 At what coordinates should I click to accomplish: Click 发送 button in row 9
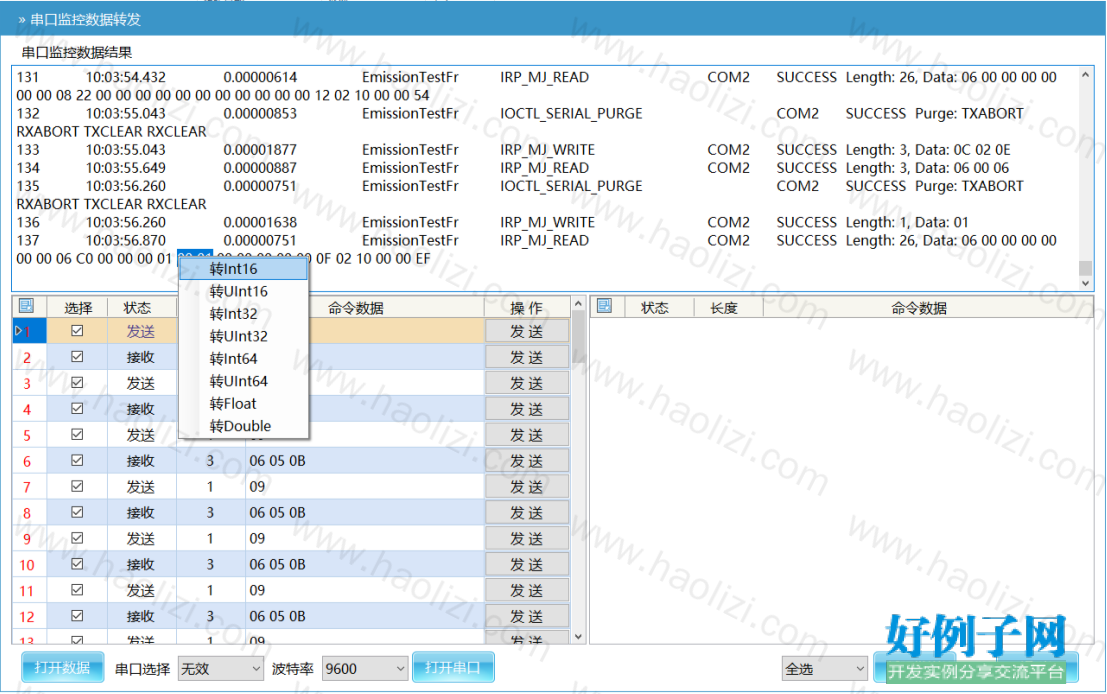pyautogui.click(x=527, y=539)
